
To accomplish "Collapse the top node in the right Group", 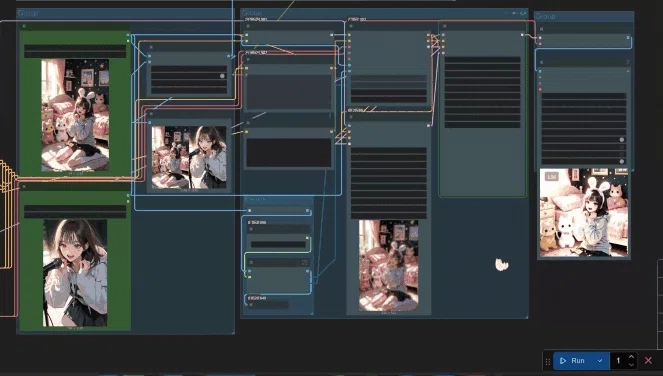I will 542,29.
